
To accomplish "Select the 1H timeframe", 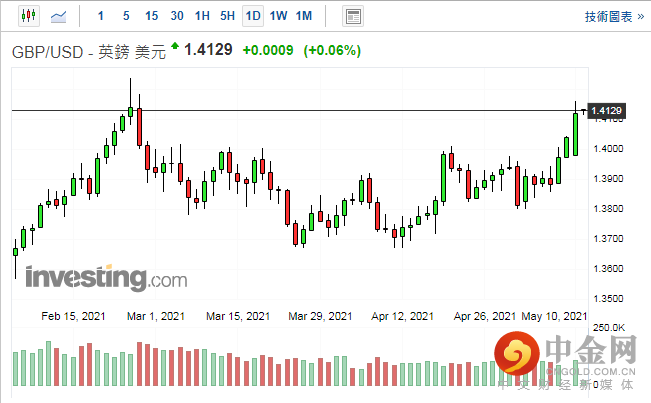I will pos(202,16).
